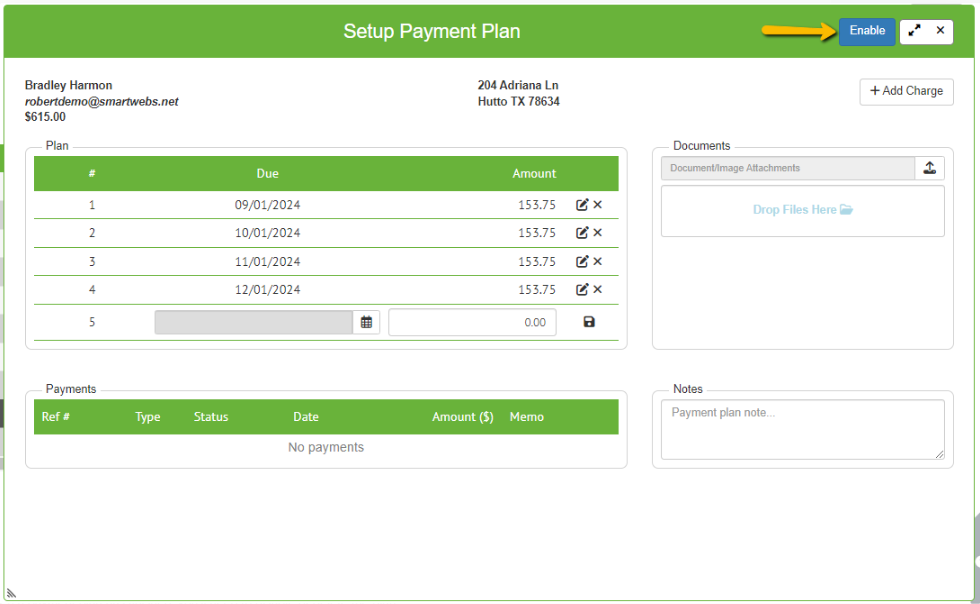Click the Drop Files Here area

[802, 211]
